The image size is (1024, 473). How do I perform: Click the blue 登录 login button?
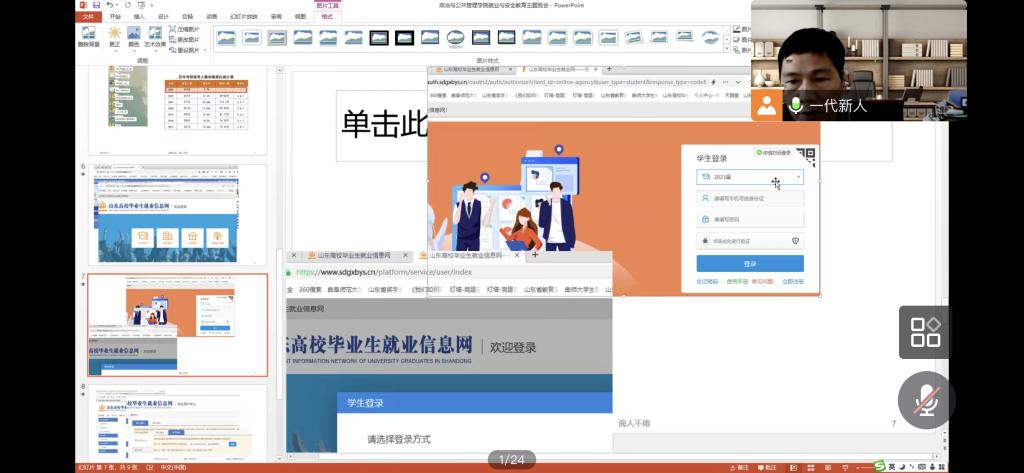click(749, 264)
